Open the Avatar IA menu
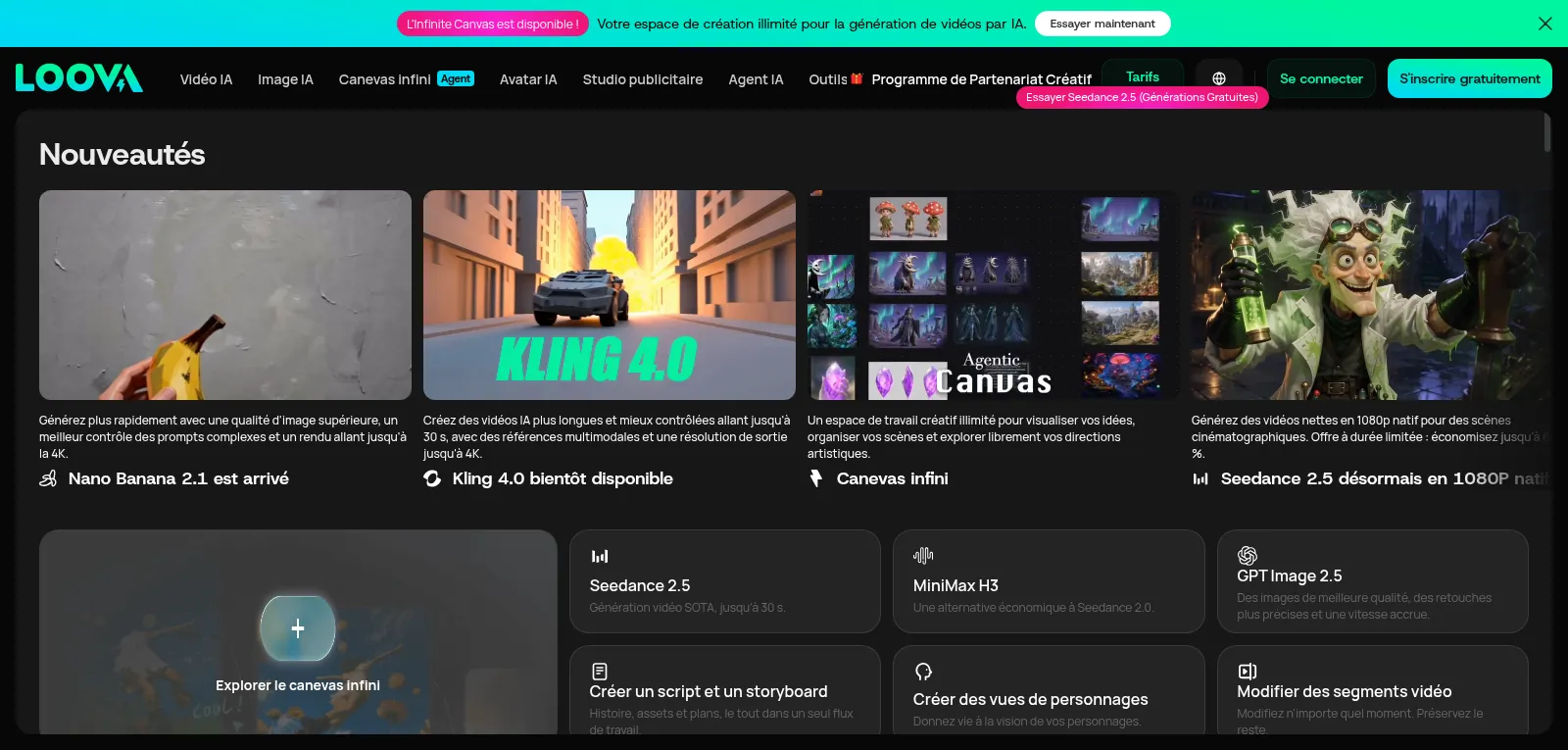This screenshot has height=750, width=1568. [x=528, y=79]
